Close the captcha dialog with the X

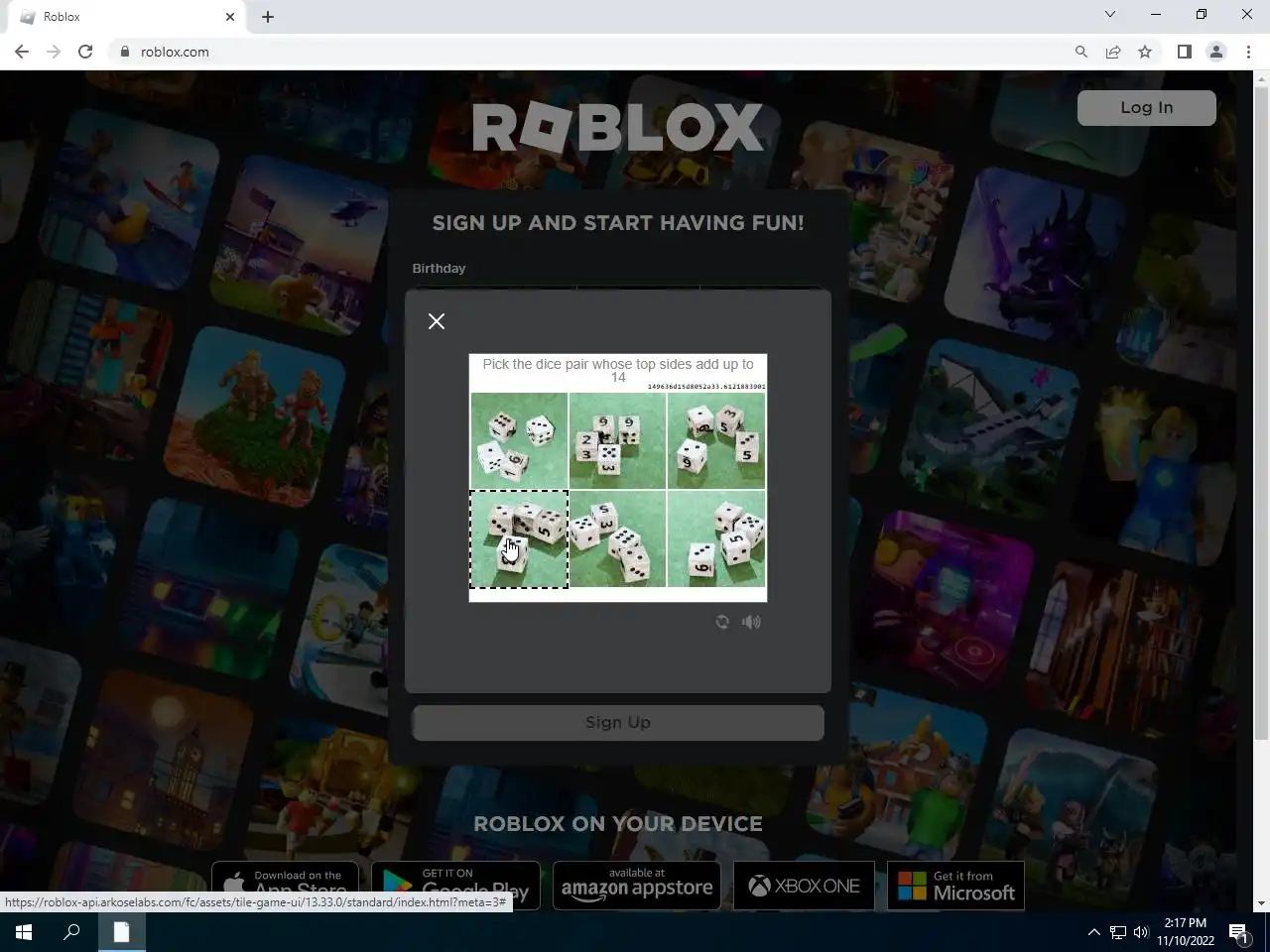[x=437, y=321]
